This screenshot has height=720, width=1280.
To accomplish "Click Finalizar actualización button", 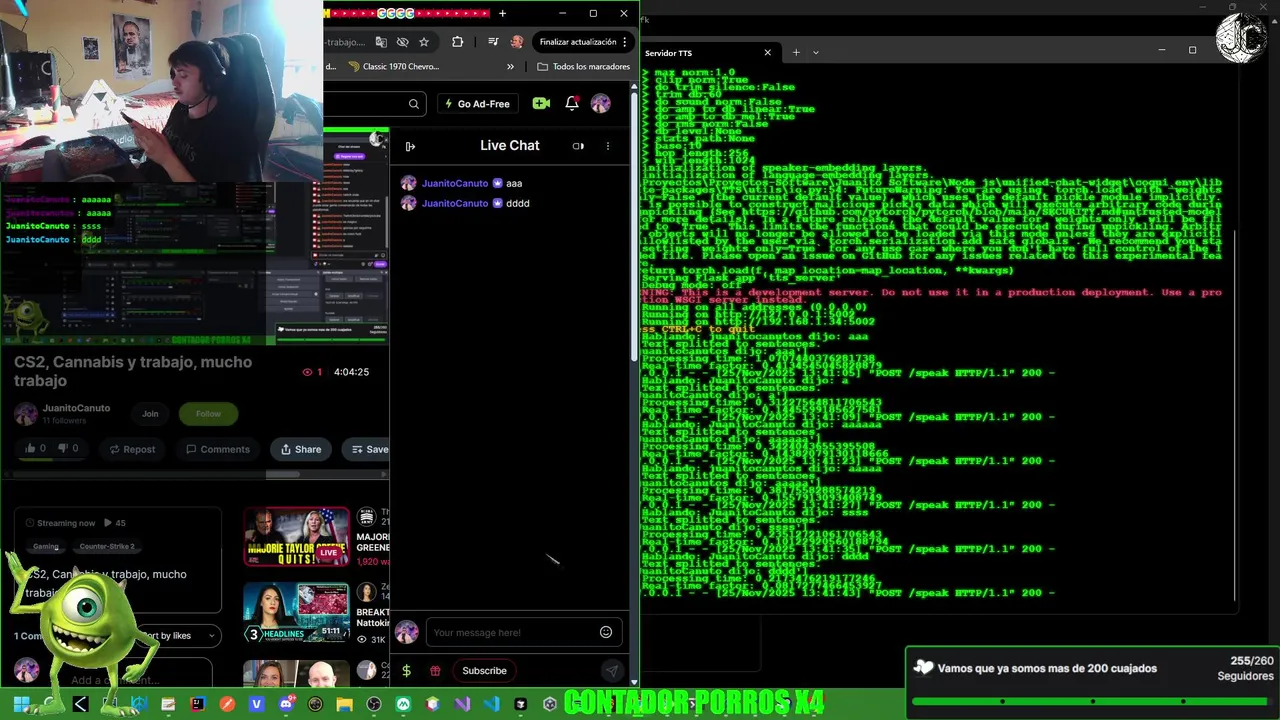I will [x=578, y=42].
